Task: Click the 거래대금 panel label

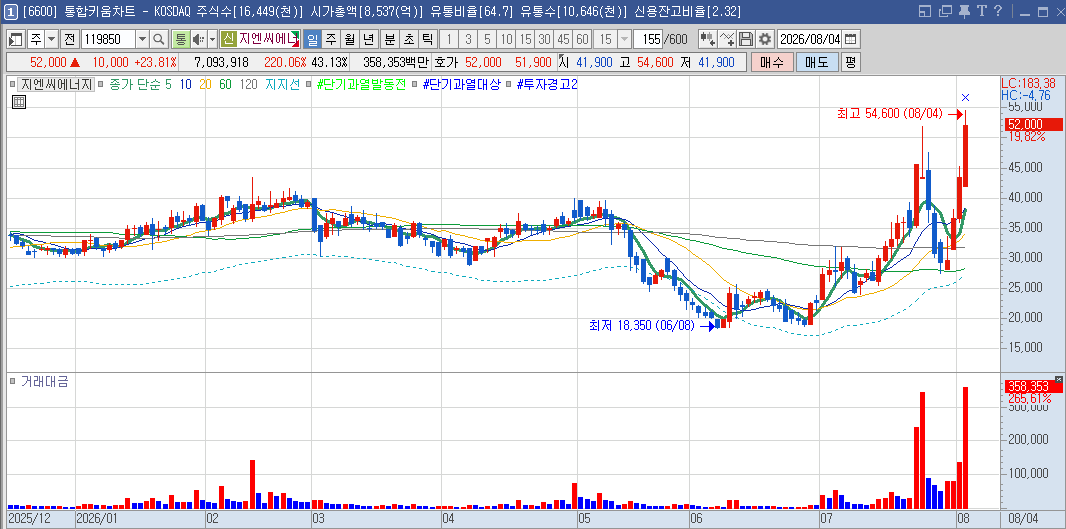Action: tap(44, 382)
